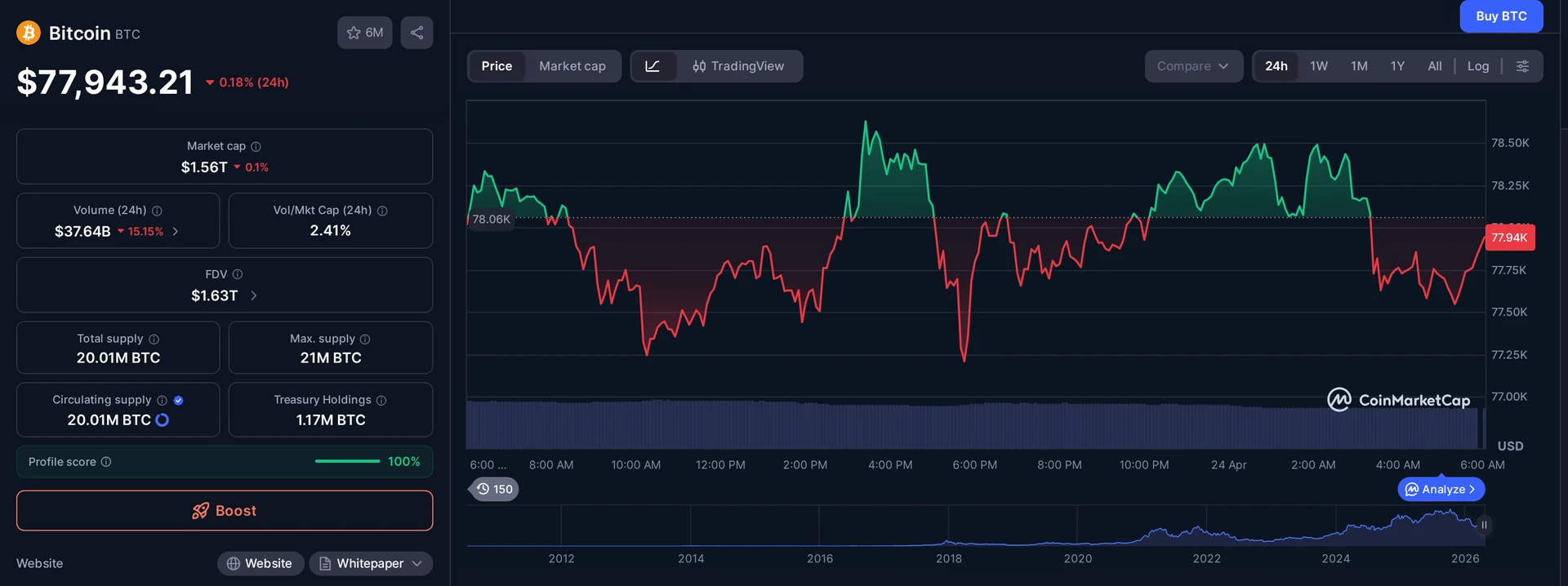Click the 0.18% (24h) change text
The height and width of the screenshot is (586, 1568).
pyautogui.click(x=254, y=82)
